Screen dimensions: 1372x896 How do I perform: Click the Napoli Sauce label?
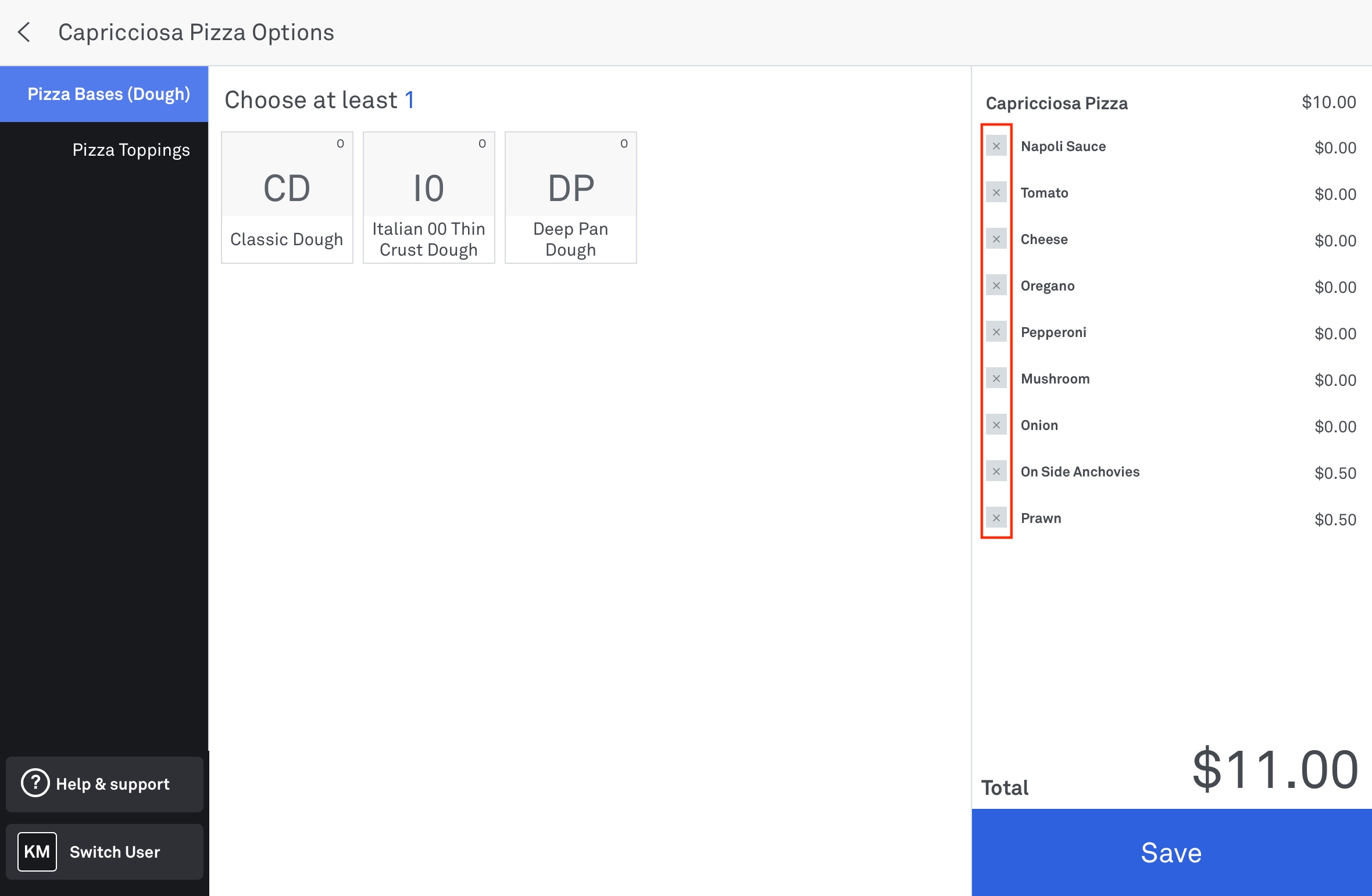(1063, 146)
